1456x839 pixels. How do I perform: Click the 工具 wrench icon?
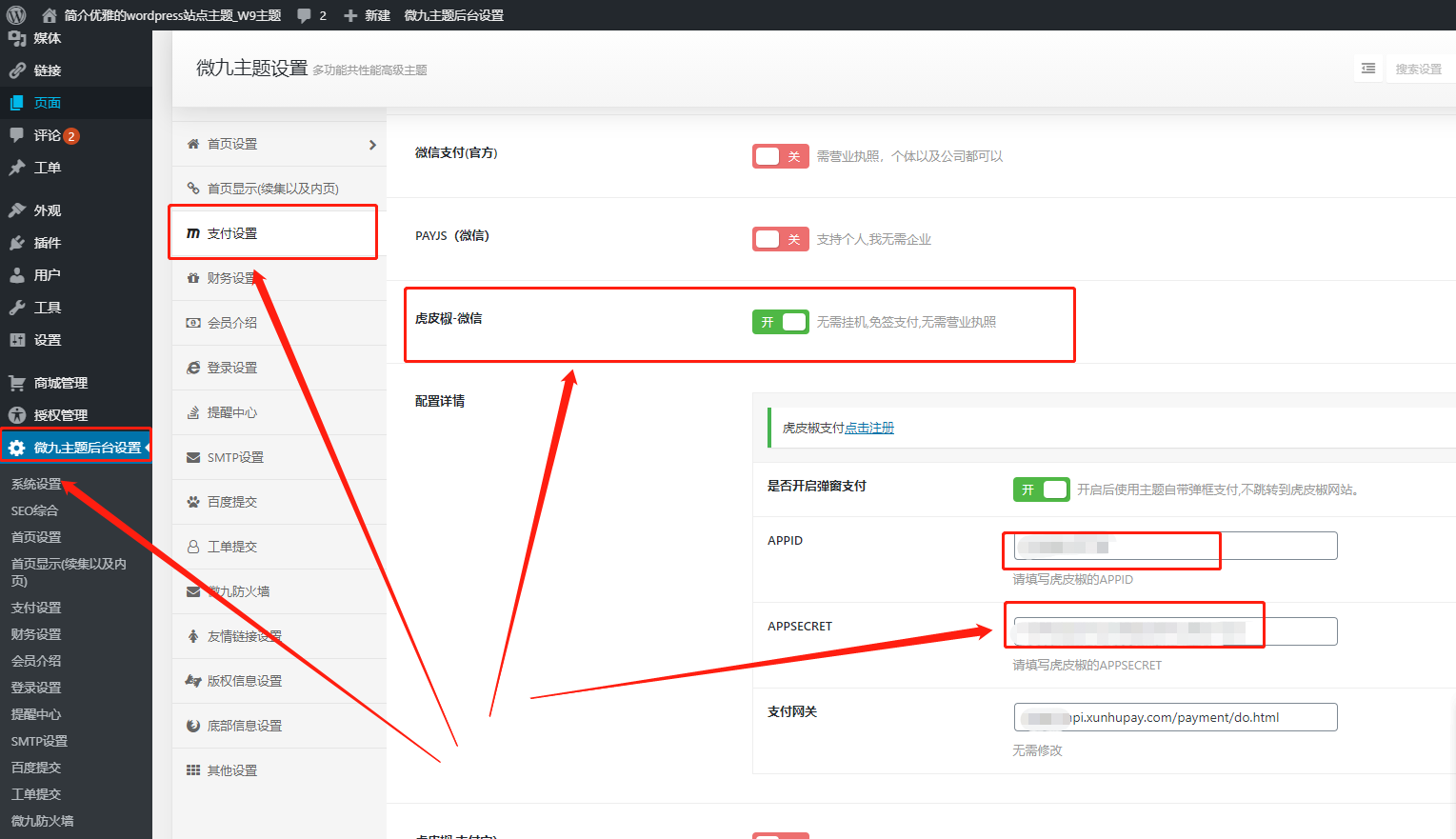[x=16, y=308]
